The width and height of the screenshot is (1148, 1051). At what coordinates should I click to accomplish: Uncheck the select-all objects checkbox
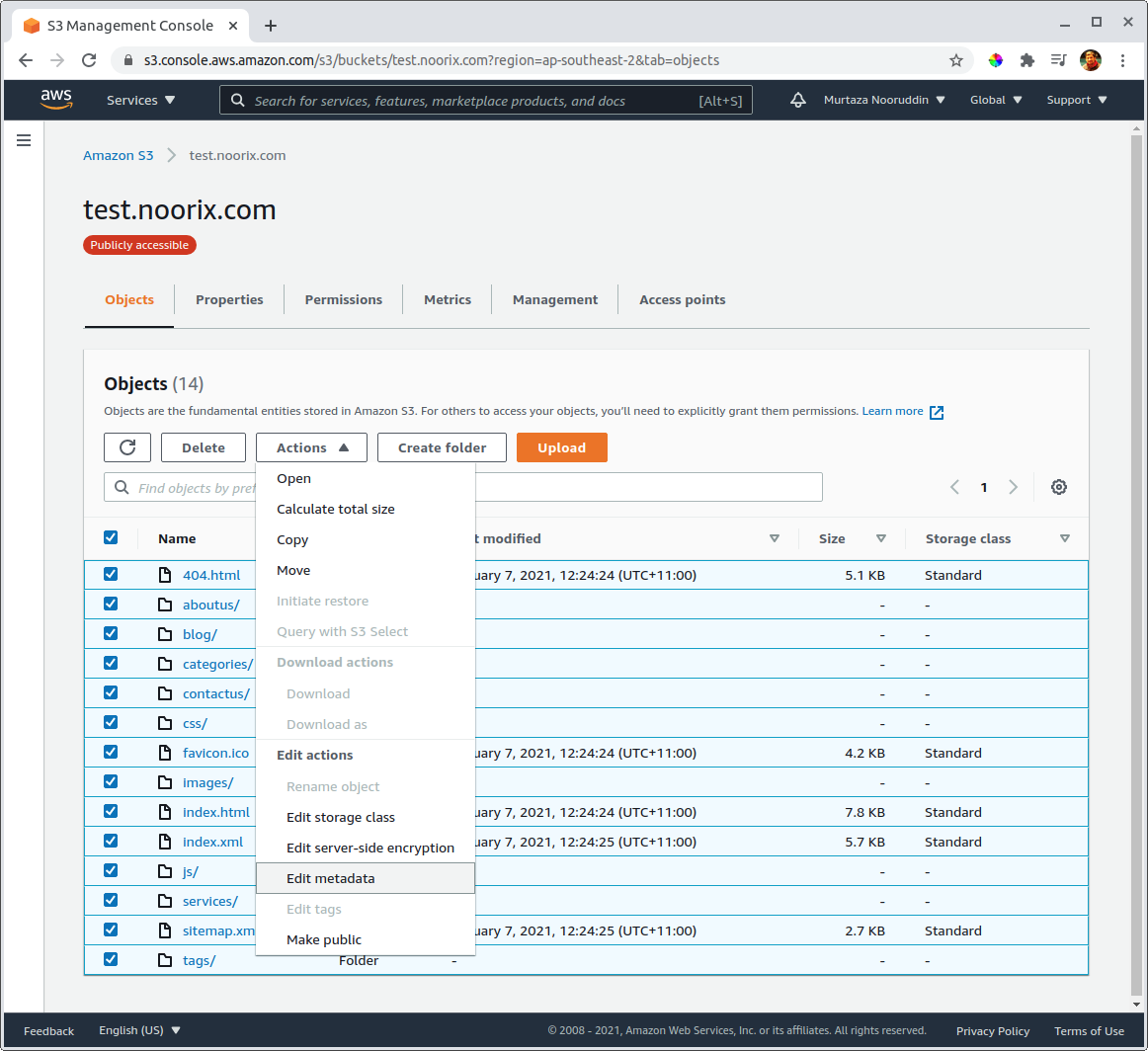coord(111,537)
